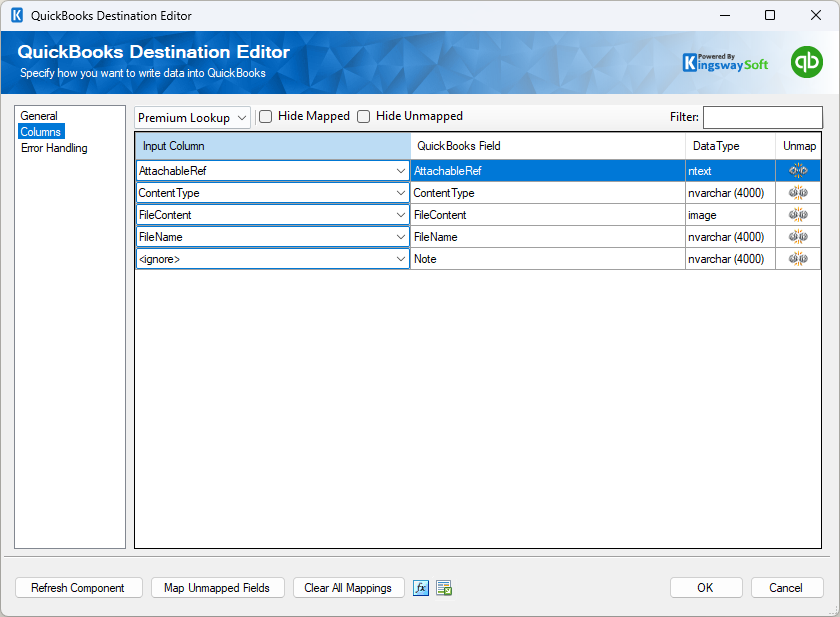Unmap the ContentType field
840x617 pixels.
pyautogui.click(x=798, y=193)
